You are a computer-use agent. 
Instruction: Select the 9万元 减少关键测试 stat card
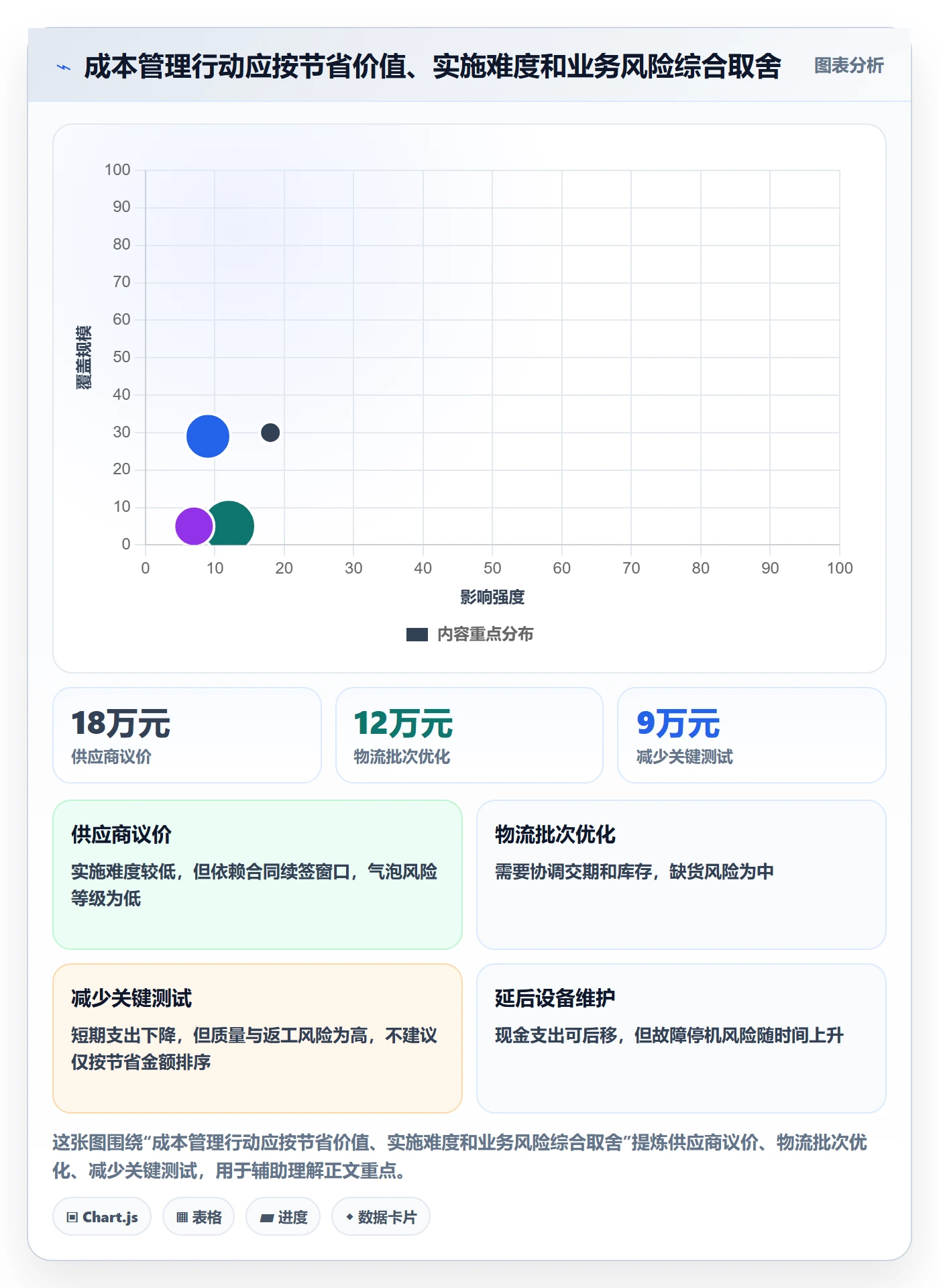point(752,735)
